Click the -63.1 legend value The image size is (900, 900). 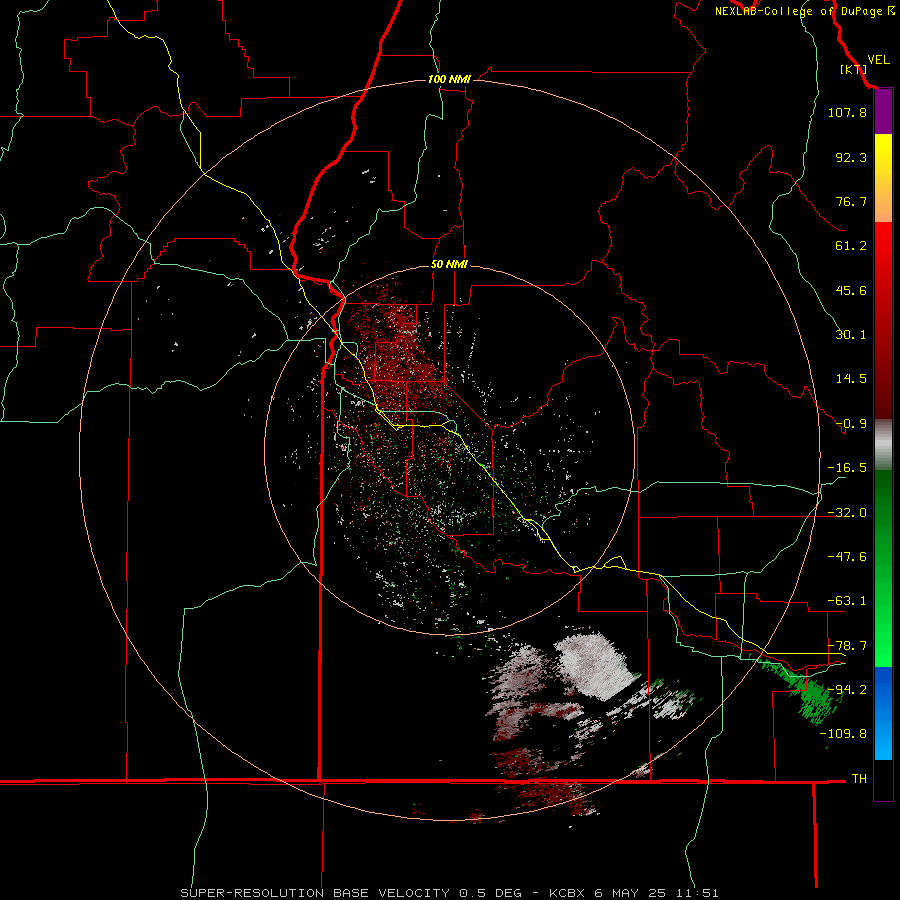pyautogui.click(x=847, y=601)
